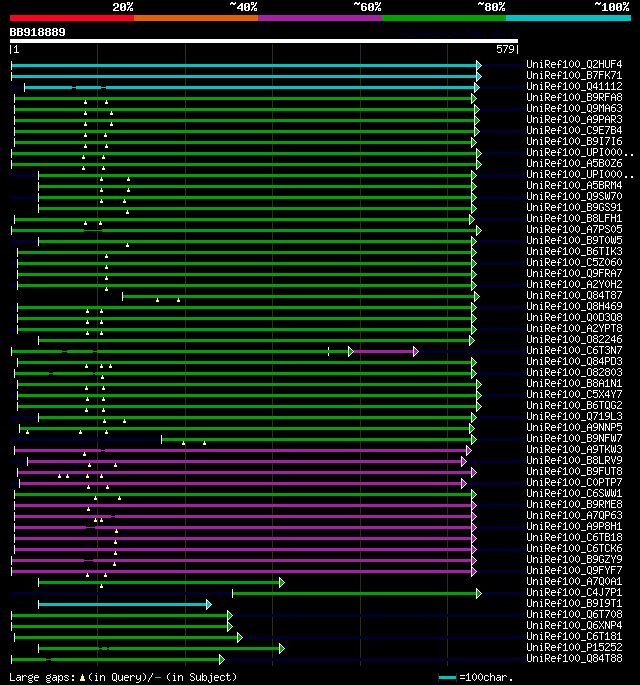
Task: Open the UniRef100_Q9SW70 hit
Action: coord(574,196)
